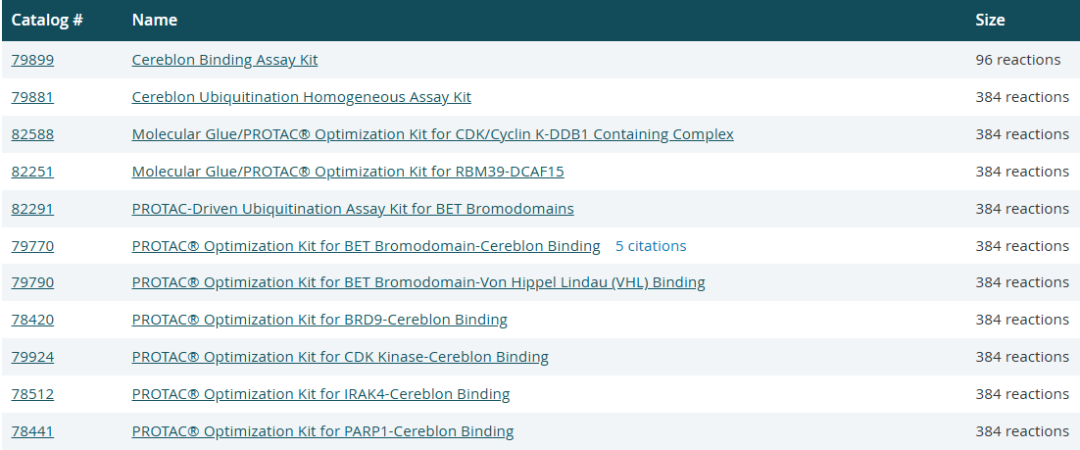Open PROTAC-Driven Ubiquitination Assay Kit link
1080x450 pixels.
(352, 209)
